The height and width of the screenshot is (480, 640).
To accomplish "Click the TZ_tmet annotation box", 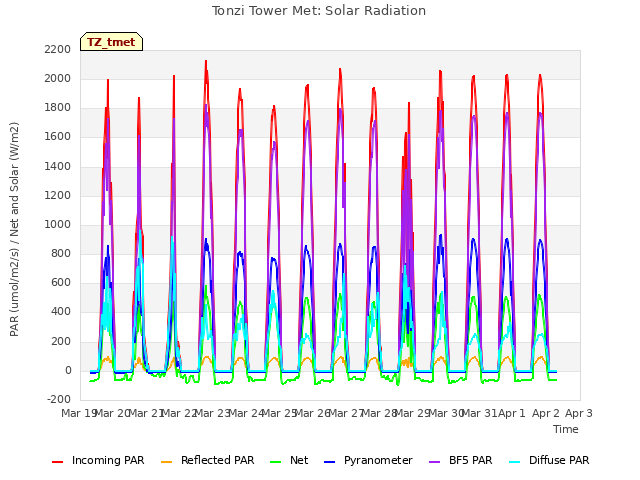I will tap(111, 42).
